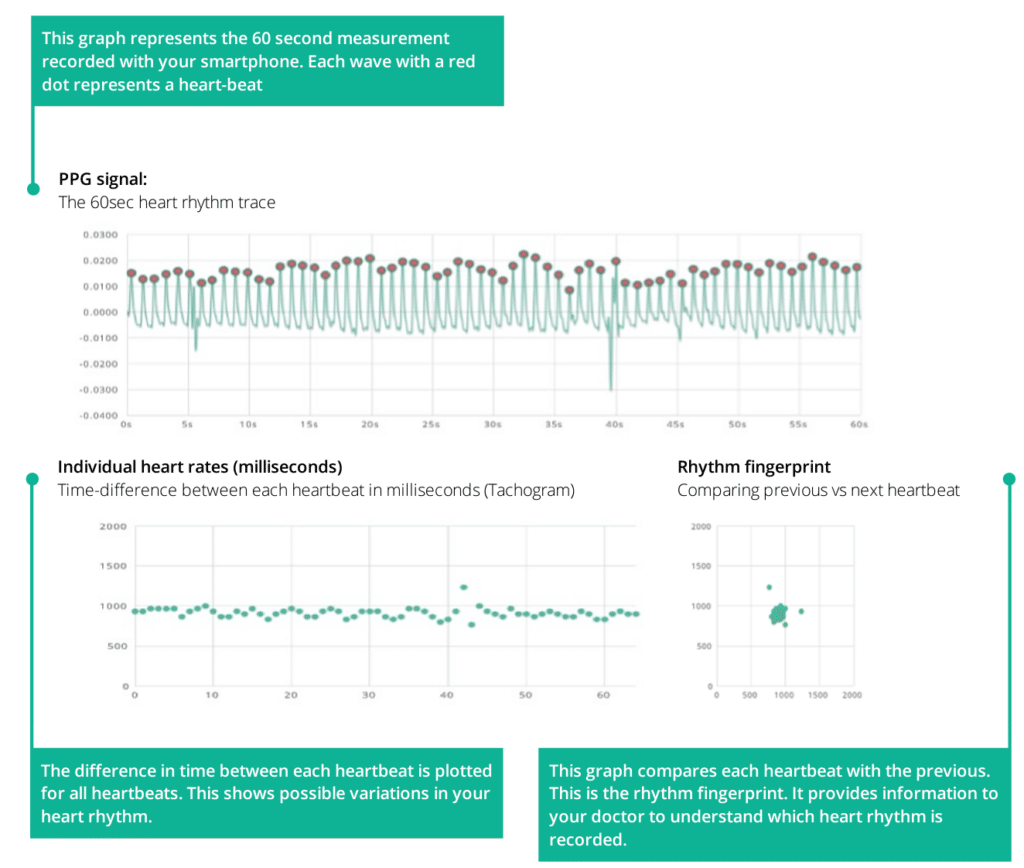1024x868 pixels.
Task: Select the bottom-left callout about heartbeat time difference
Action: 267,794
